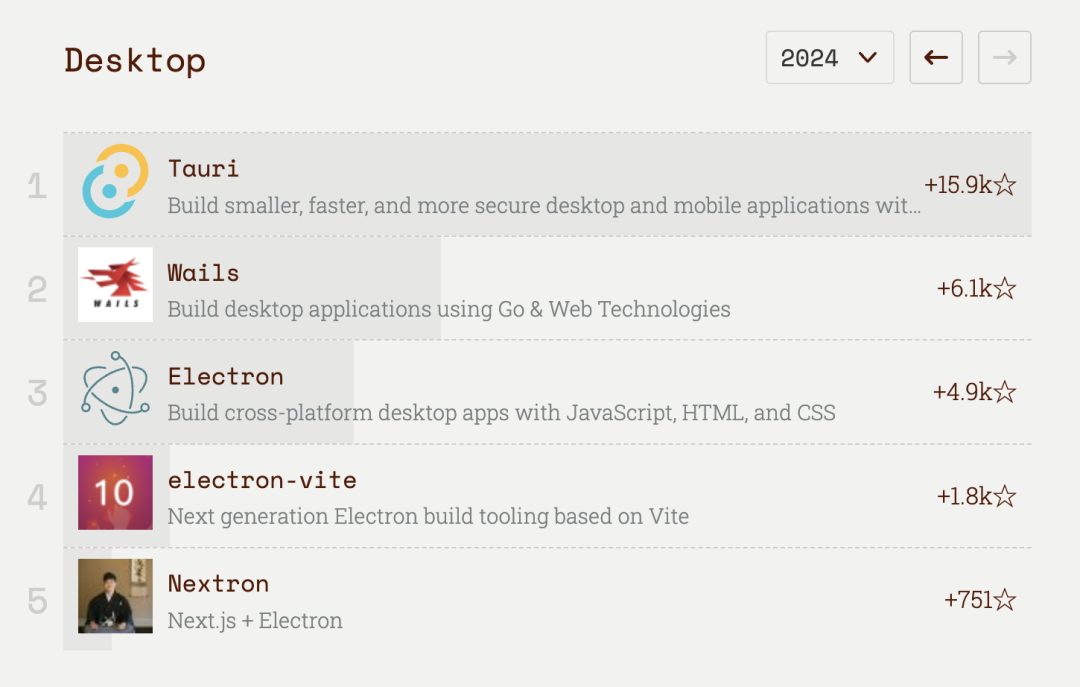Viewport: 1080px width, 687px height.
Task: Go to previous category with left arrow
Action: [935, 57]
